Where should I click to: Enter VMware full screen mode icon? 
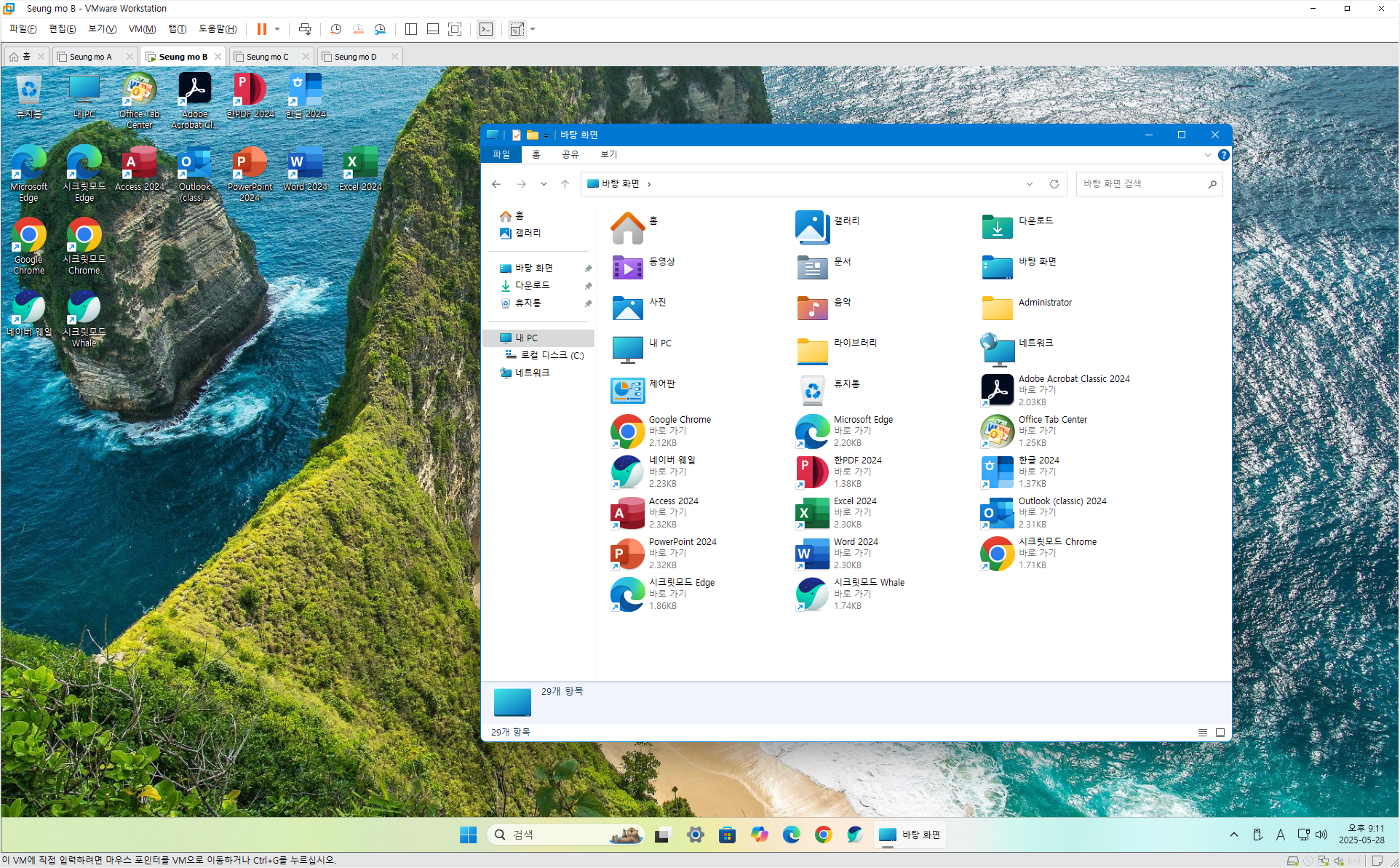pyautogui.click(x=455, y=29)
